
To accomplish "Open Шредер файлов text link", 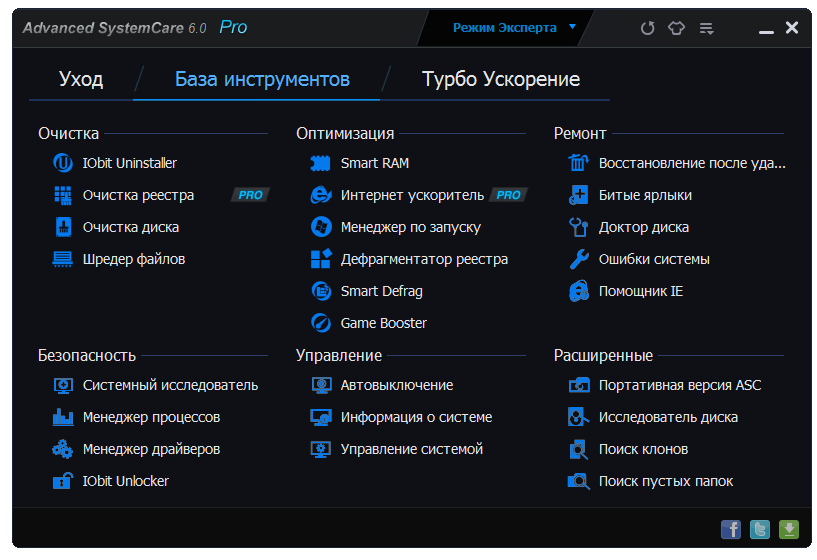I will 134,259.
